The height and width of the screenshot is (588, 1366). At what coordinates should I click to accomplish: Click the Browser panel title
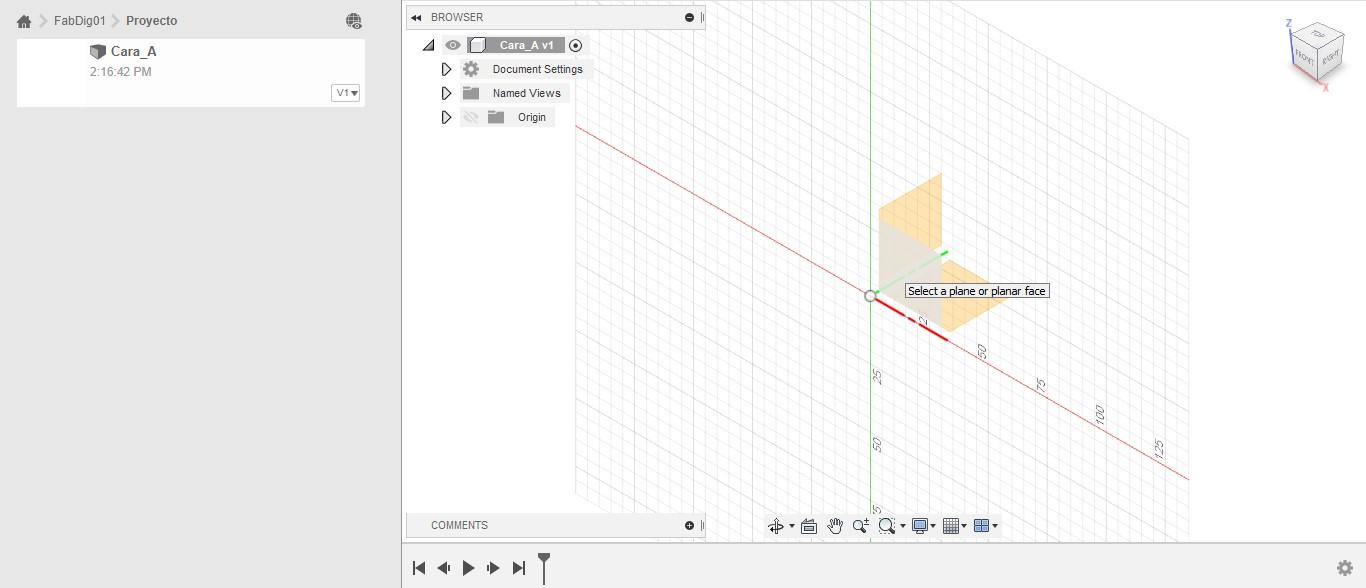[457, 17]
